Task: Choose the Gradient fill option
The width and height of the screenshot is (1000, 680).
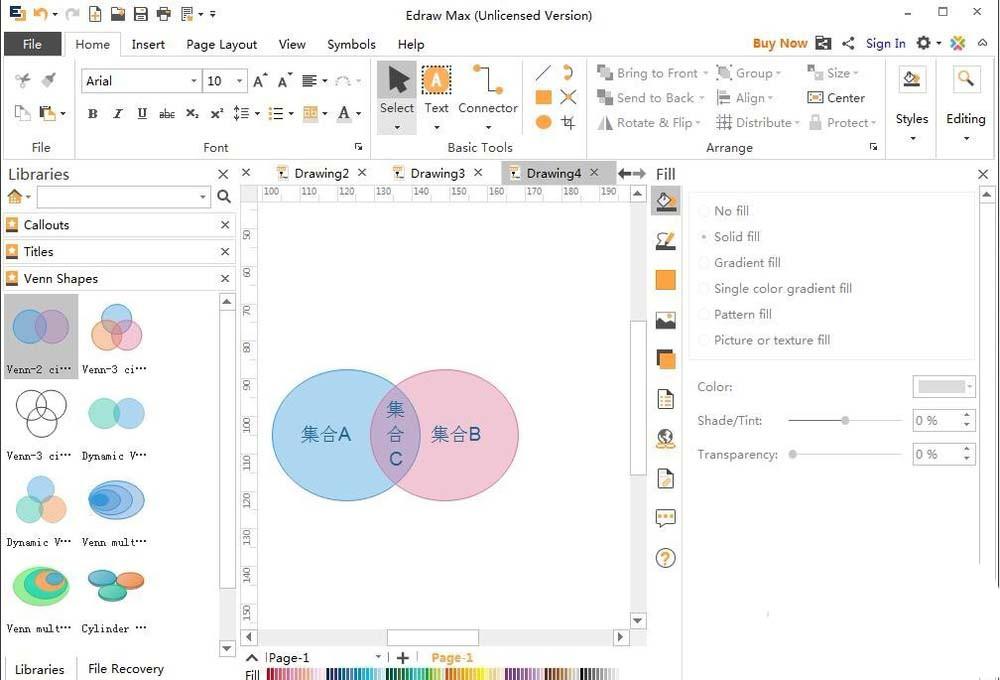Action: coord(704,263)
